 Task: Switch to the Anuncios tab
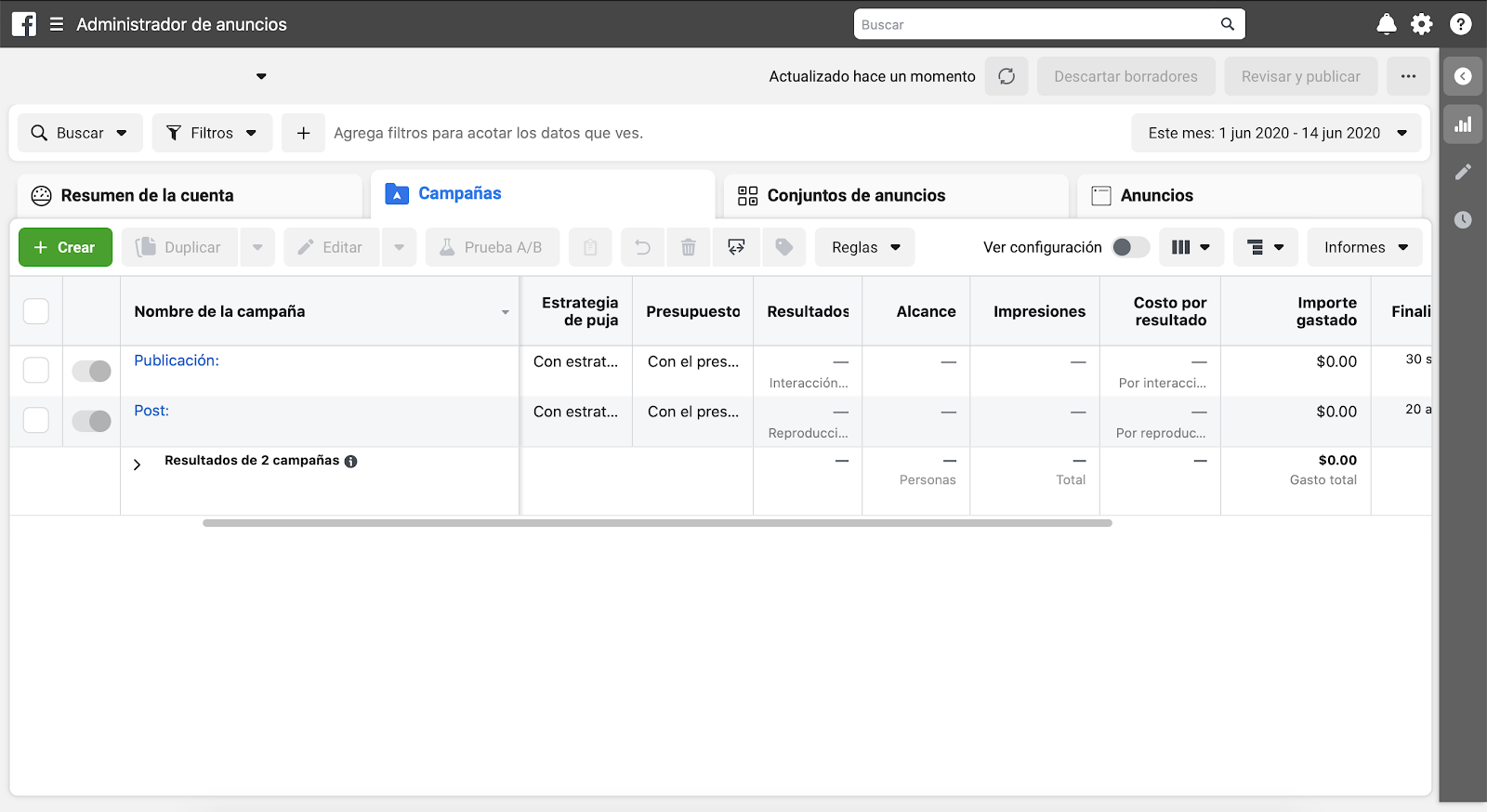pyautogui.click(x=1156, y=196)
